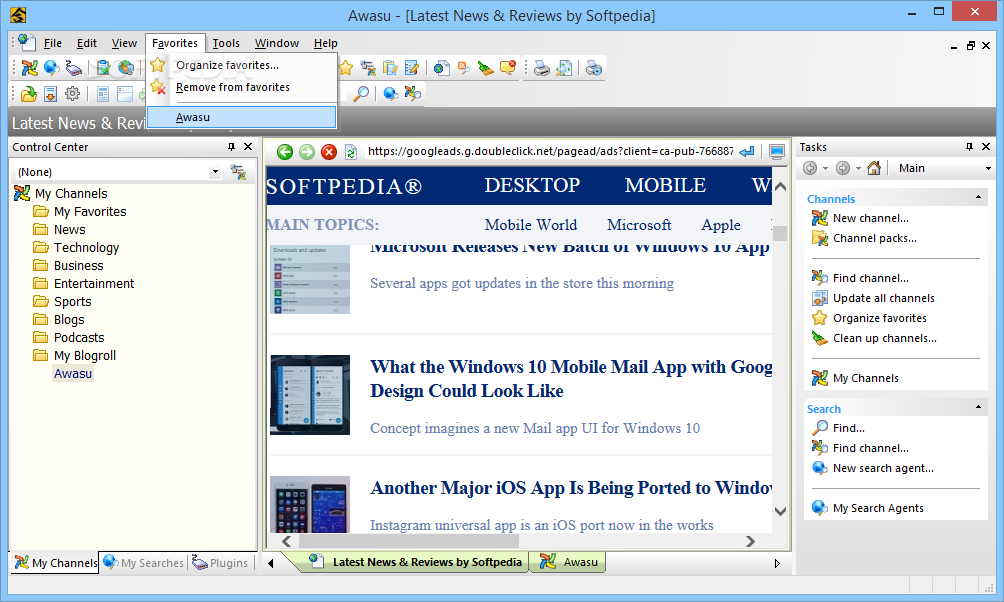
Task: Collapse the Channels task group
Action: (978, 197)
